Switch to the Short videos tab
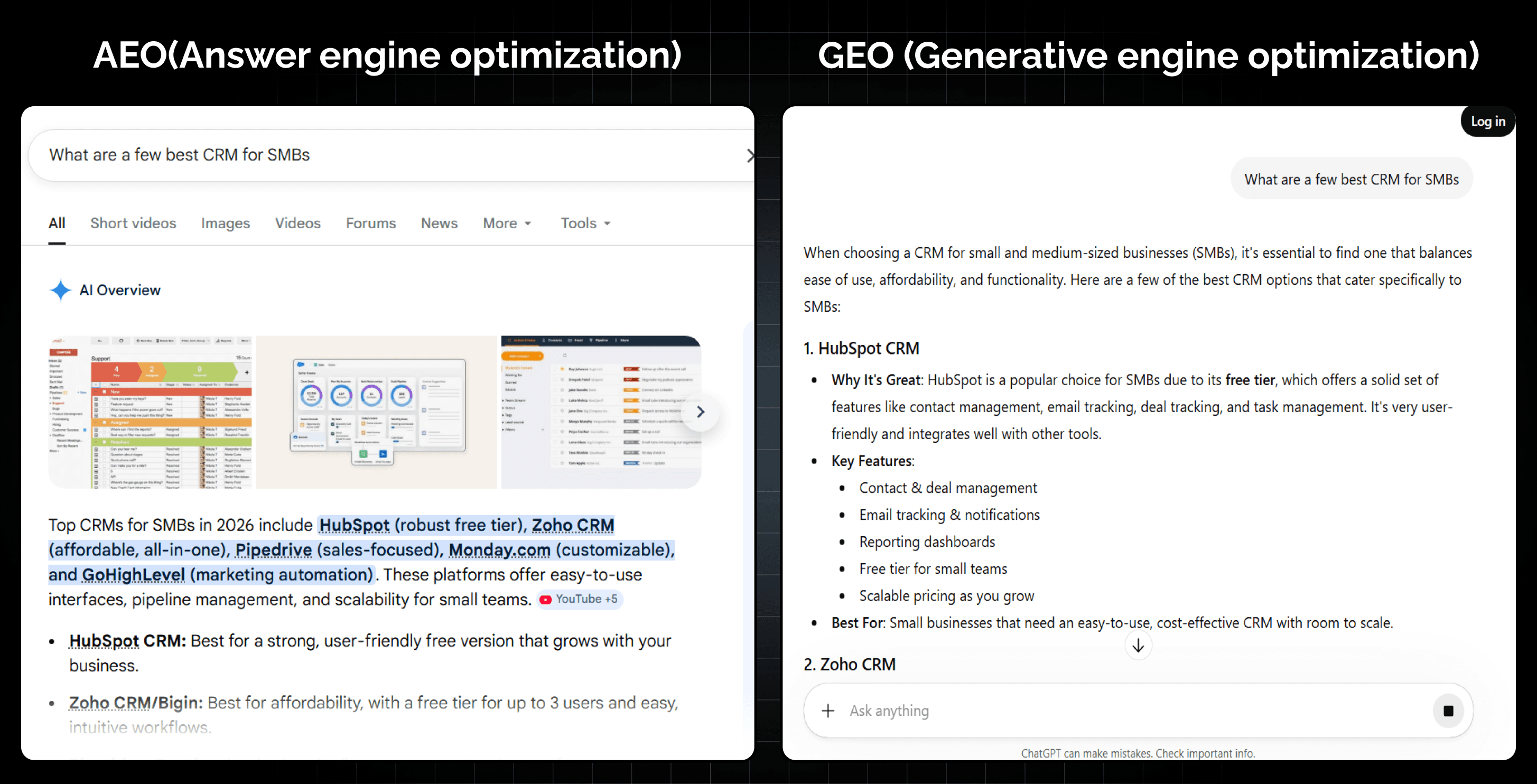This screenshot has width=1537, height=784. (133, 223)
